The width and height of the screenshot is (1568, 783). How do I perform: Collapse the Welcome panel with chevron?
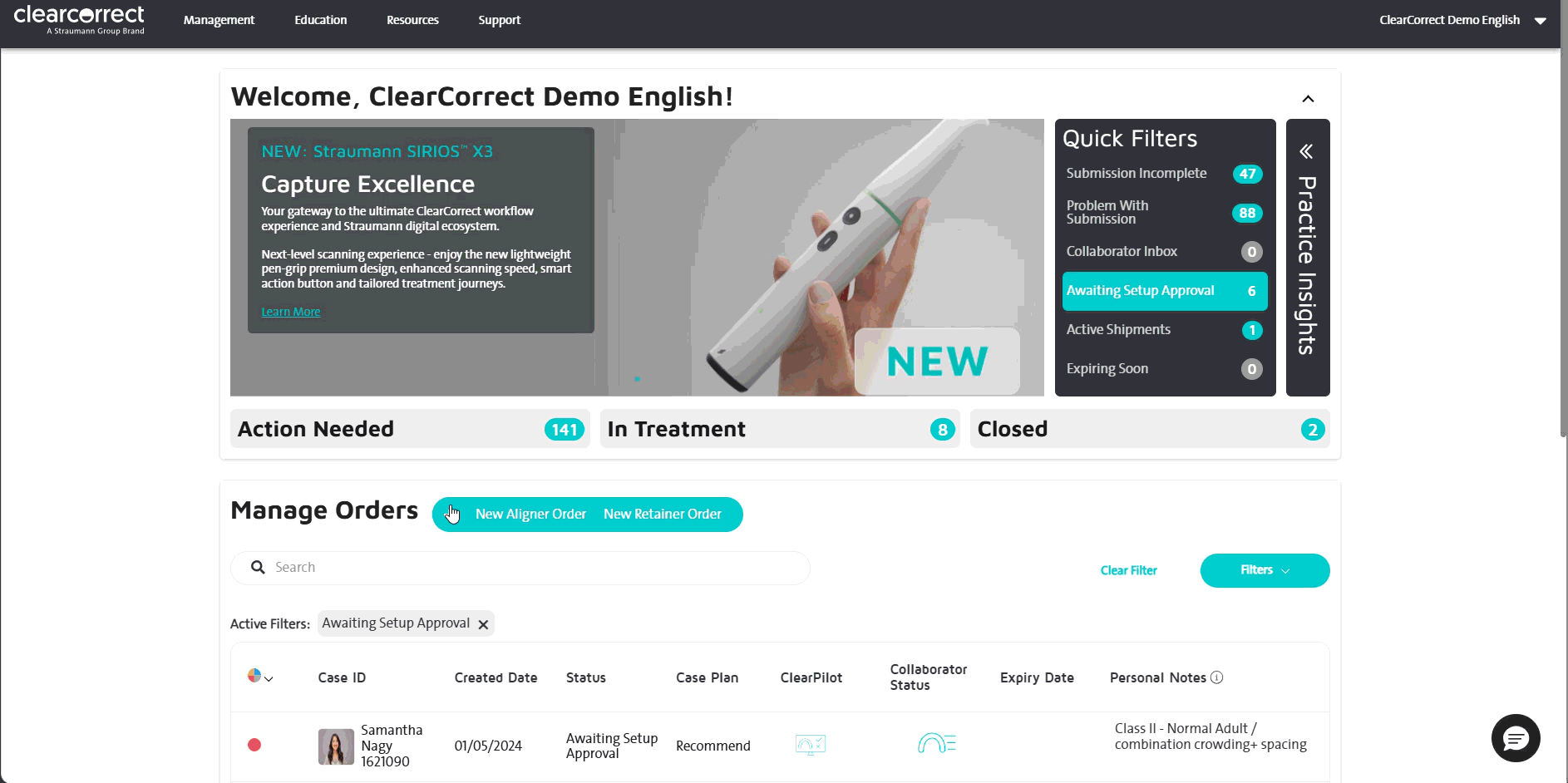click(x=1308, y=99)
